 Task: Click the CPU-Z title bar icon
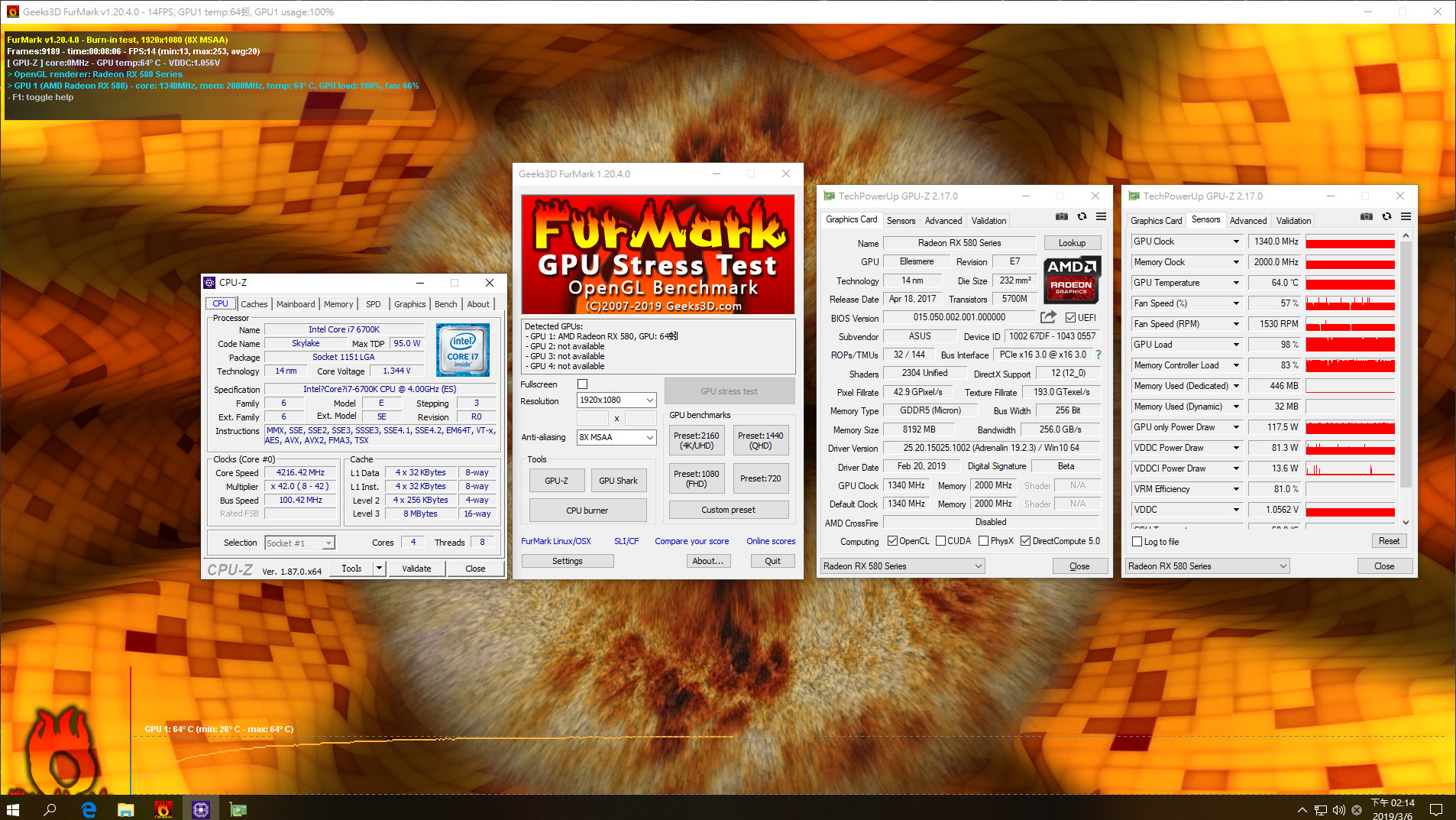pyautogui.click(x=209, y=283)
